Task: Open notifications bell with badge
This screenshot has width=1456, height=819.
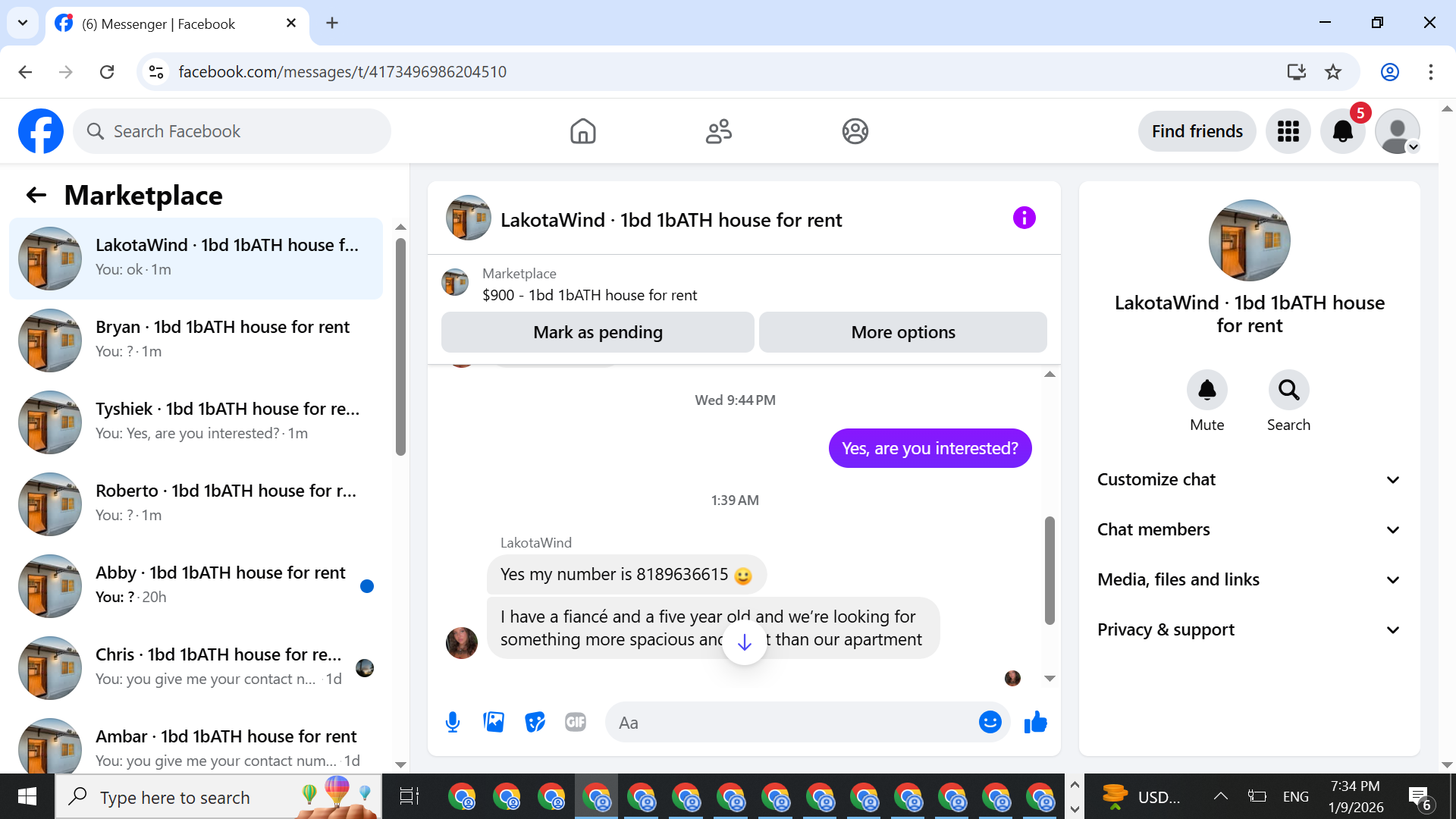Action: pyautogui.click(x=1342, y=131)
